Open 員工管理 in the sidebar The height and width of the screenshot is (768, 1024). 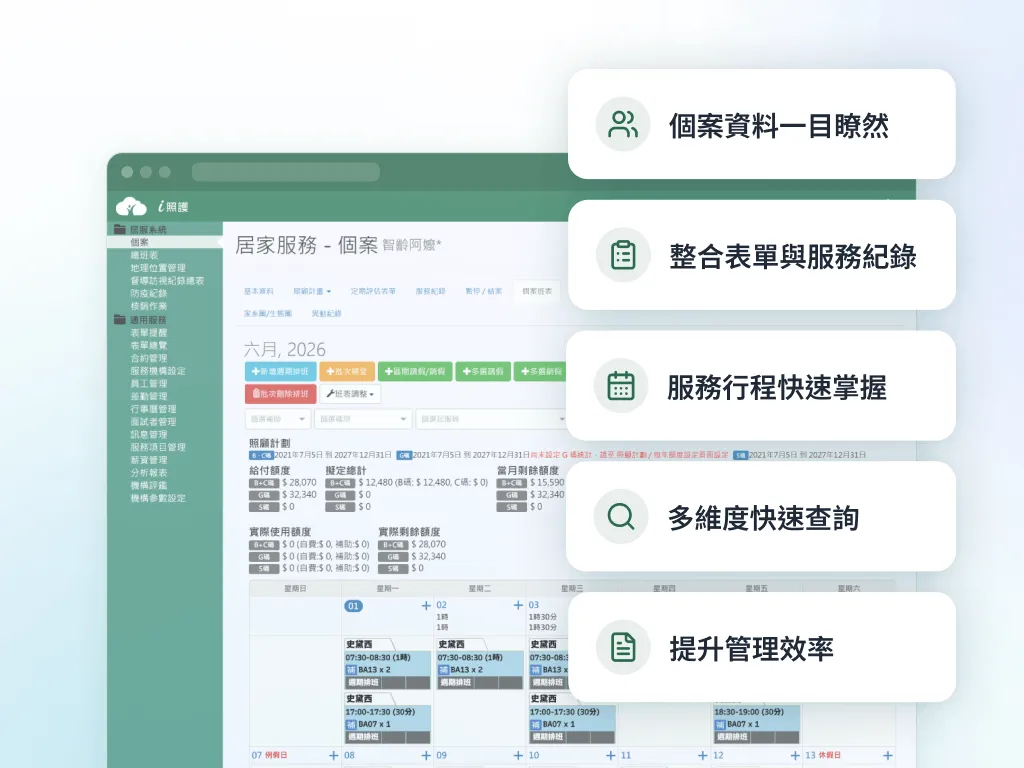pos(148,383)
